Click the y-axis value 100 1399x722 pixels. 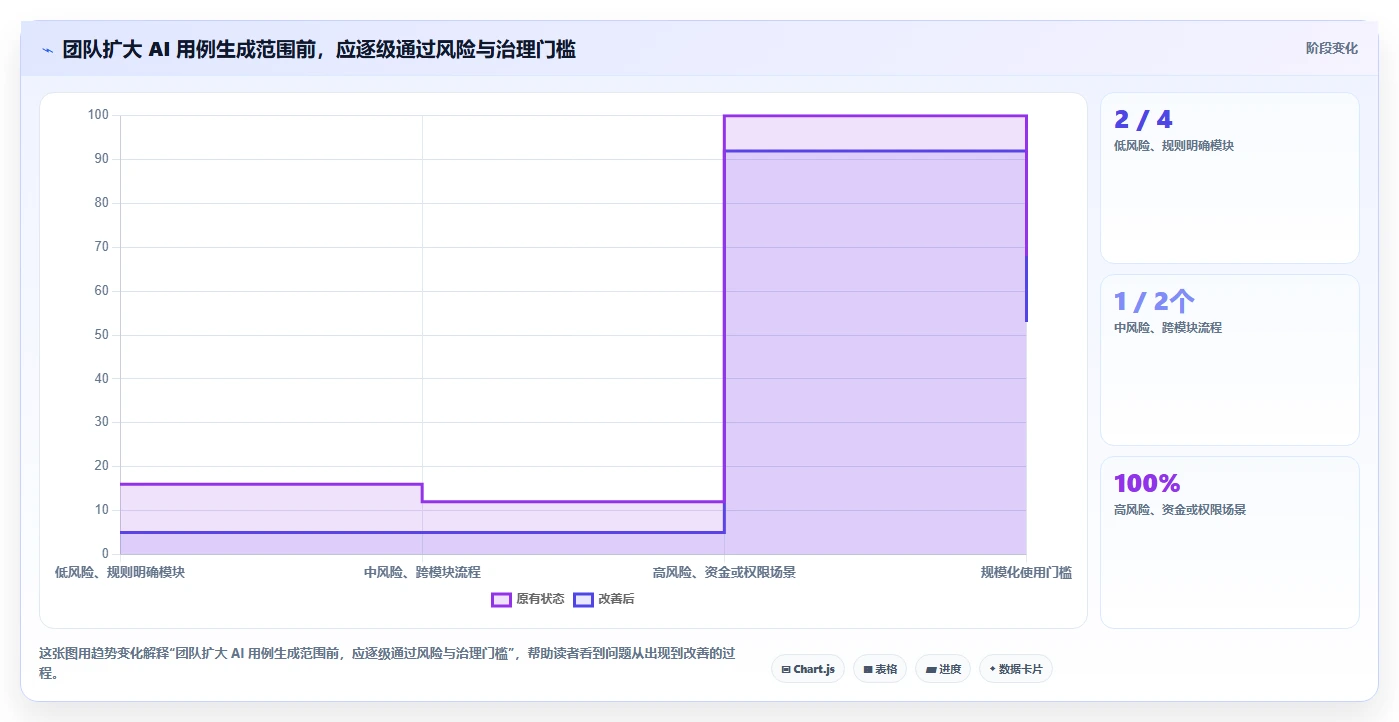(98, 115)
